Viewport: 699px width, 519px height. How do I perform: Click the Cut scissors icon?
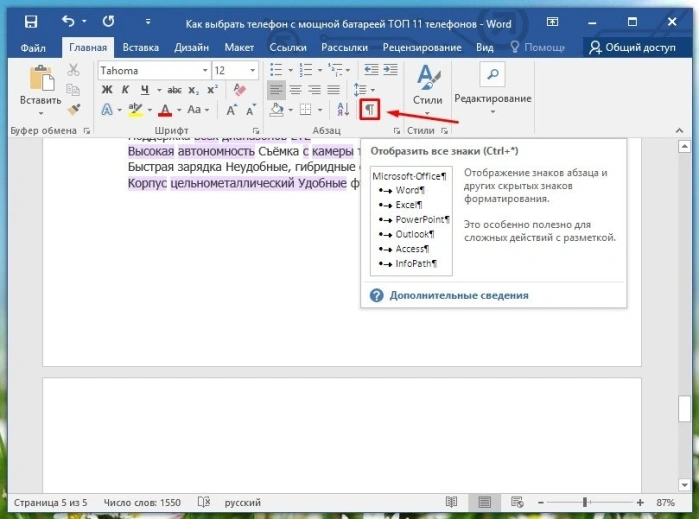[73, 70]
